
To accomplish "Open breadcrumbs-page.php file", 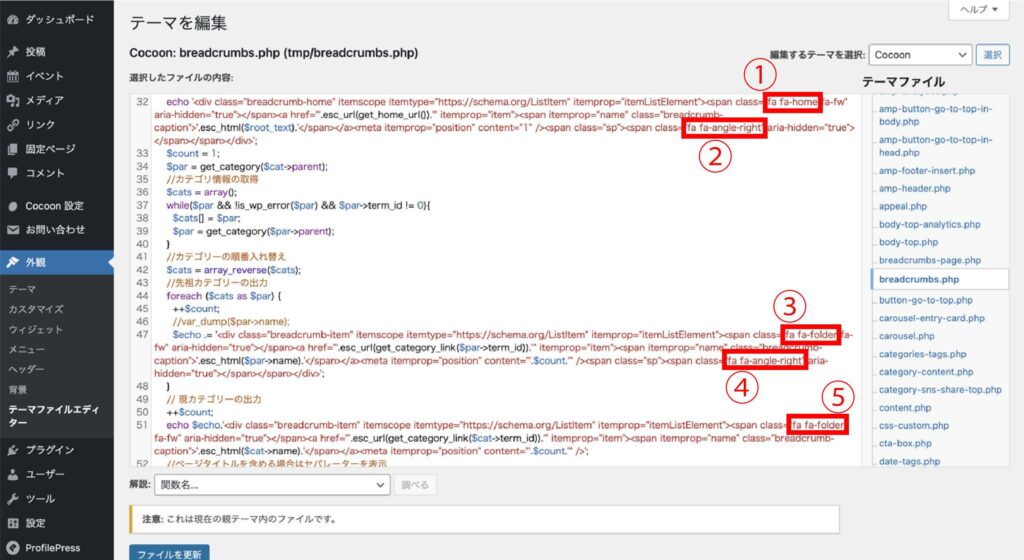I will tap(930, 260).
